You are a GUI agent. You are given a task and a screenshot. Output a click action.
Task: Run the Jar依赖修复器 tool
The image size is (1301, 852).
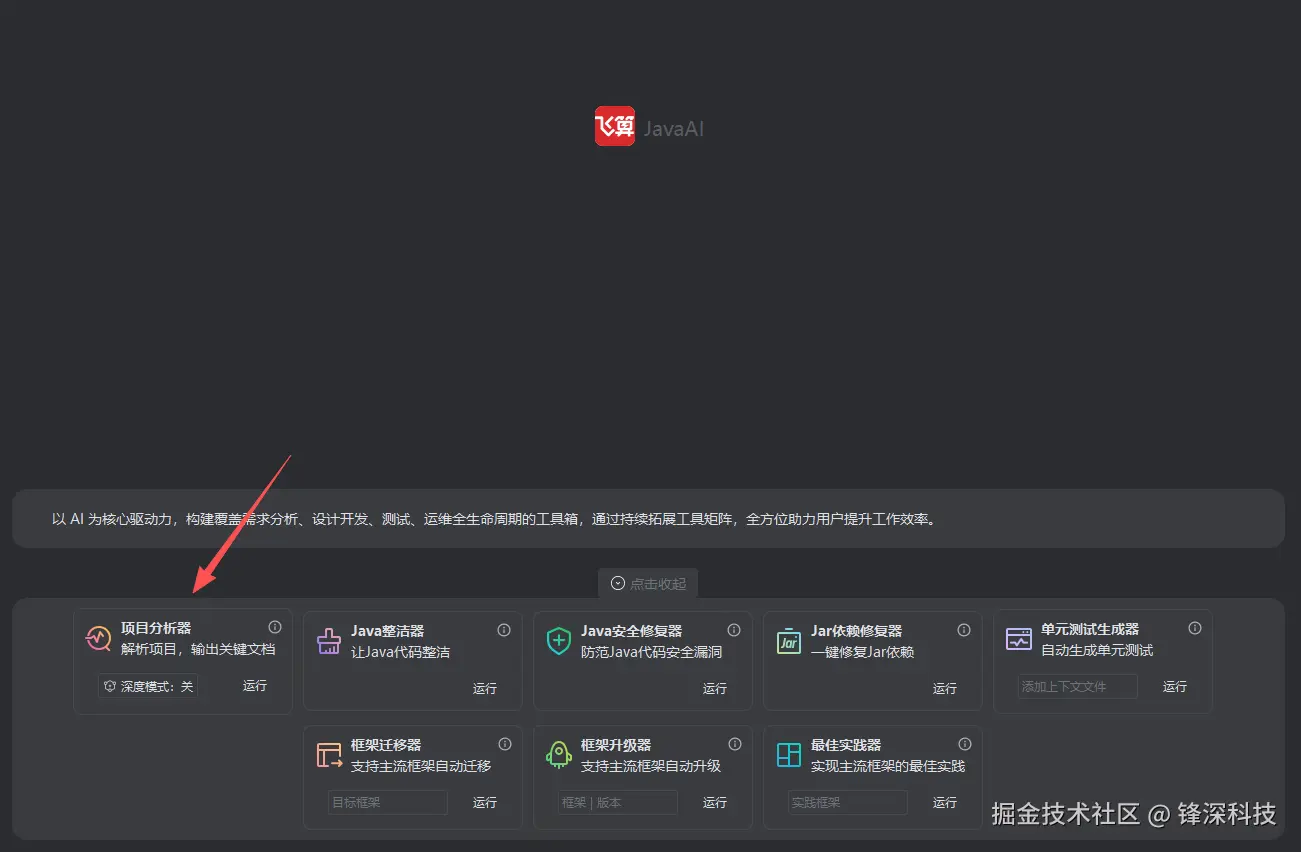945,688
